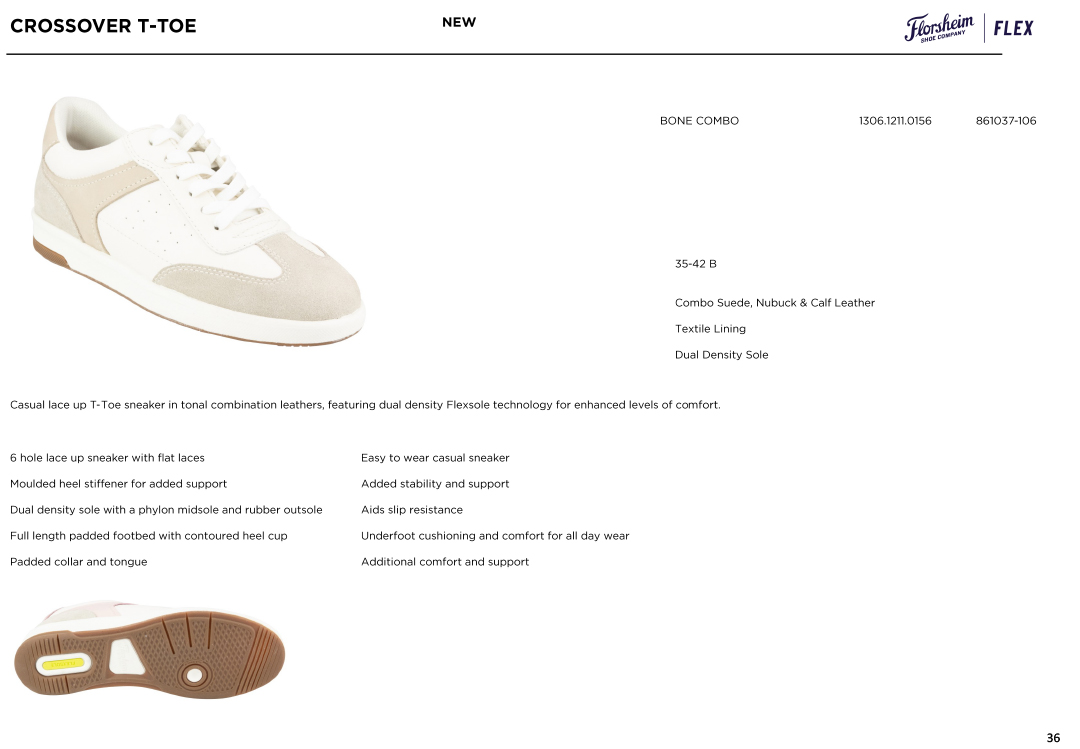Select the Padded collar and tongue feature
The width and height of the screenshot is (1080, 749).
78,562
